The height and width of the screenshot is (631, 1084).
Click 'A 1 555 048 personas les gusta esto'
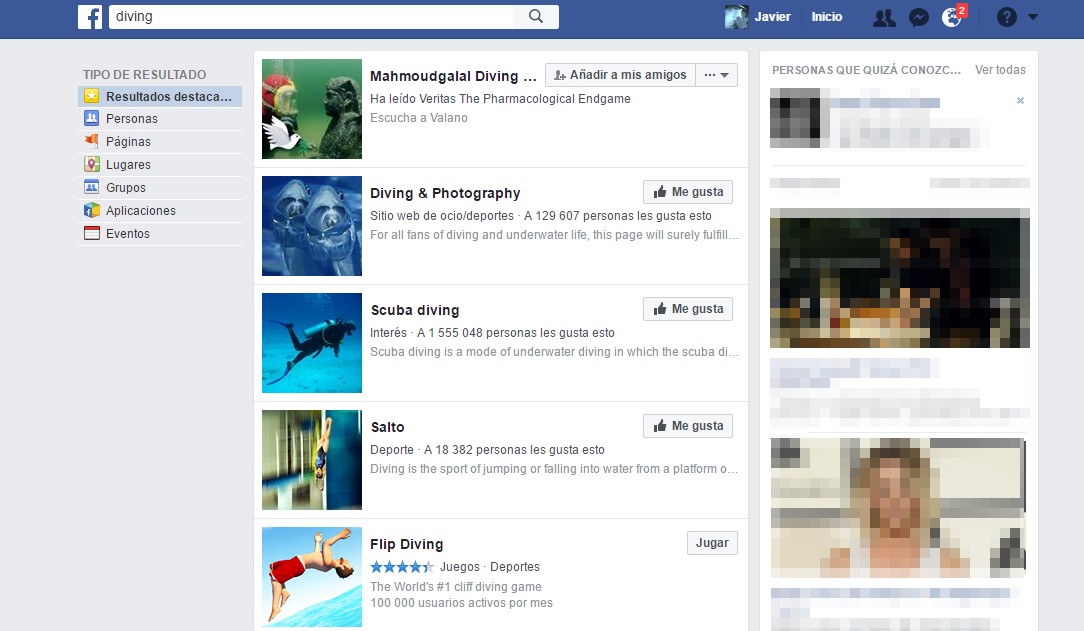[516, 333]
